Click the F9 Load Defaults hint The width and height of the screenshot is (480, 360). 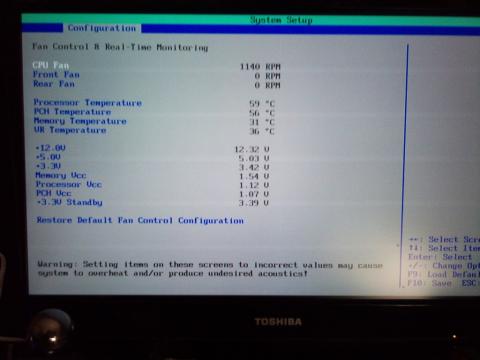(444, 274)
